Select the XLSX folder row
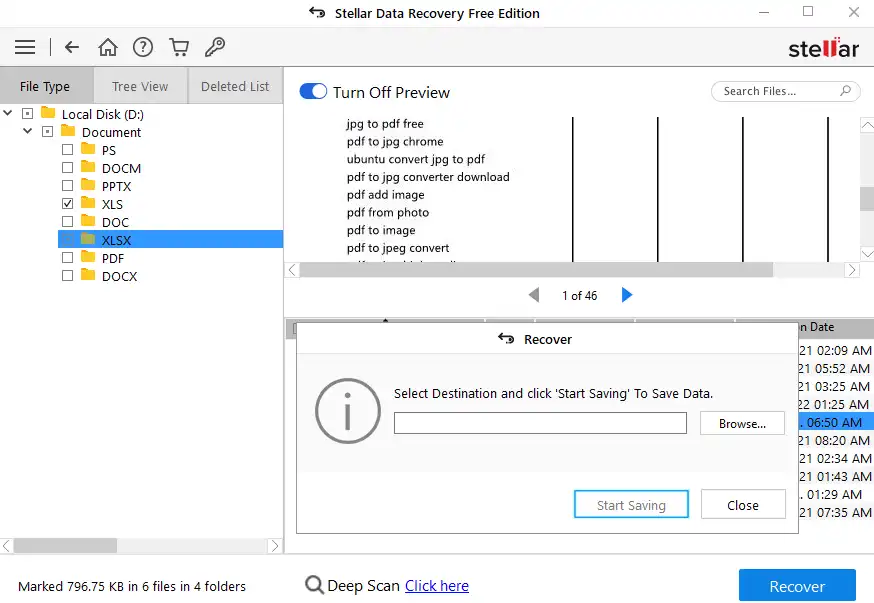The height and width of the screenshot is (603, 874). click(171, 240)
